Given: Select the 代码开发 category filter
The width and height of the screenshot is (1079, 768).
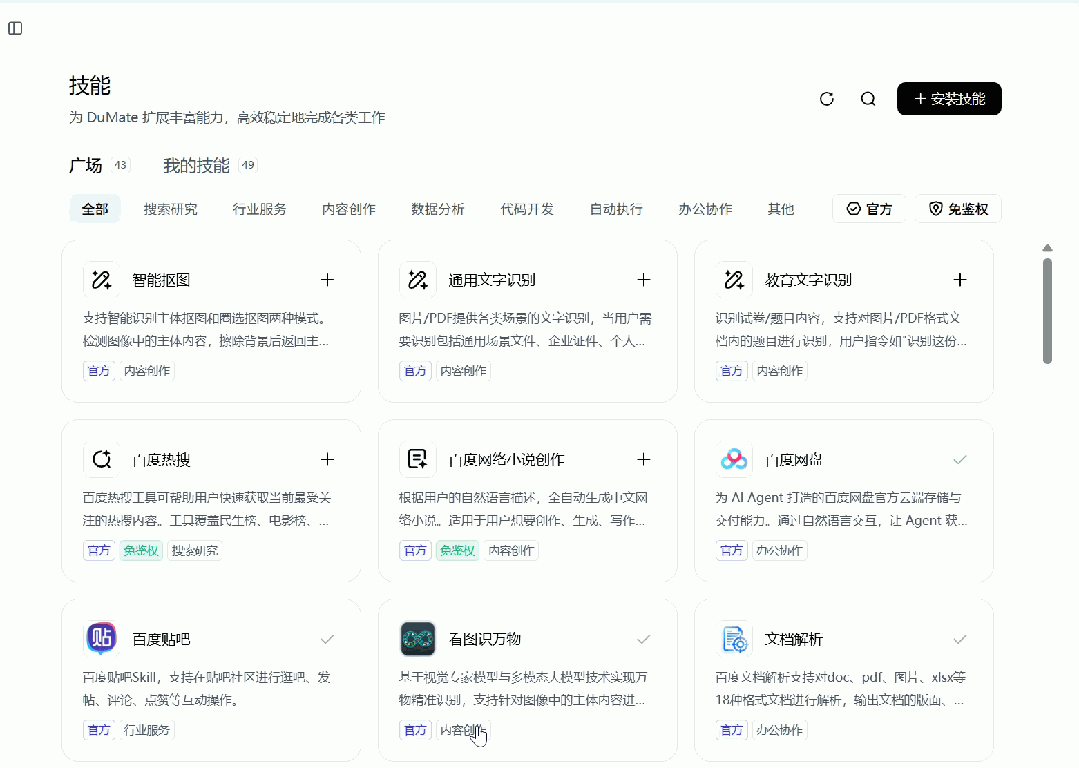Looking at the screenshot, I should pos(527,209).
